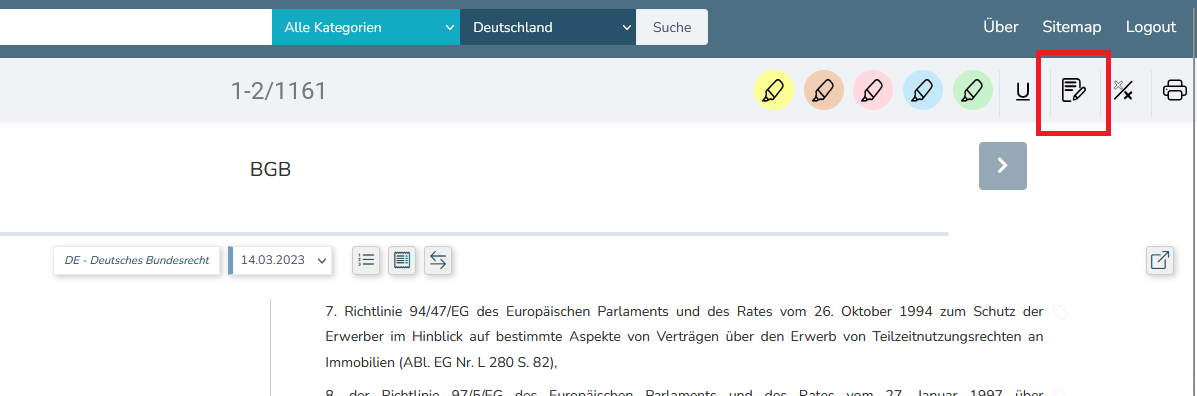The width and height of the screenshot is (1197, 396).
Task: Click the compare versions arrows icon
Action: [437, 260]
